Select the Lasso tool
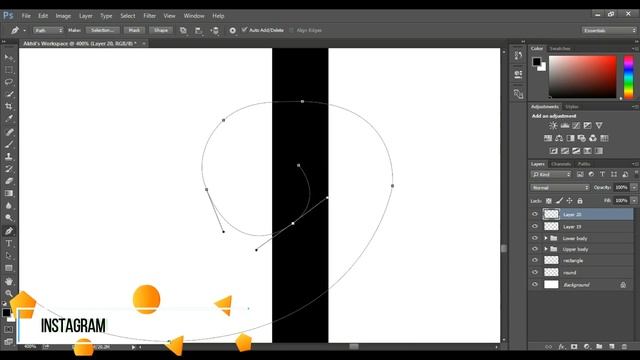640x360 pixels. [9, 82]
